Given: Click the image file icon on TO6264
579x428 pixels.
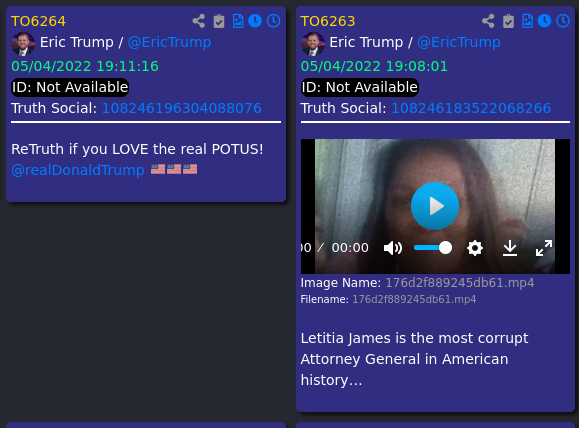Looking at the screenshot, I should (x=238, y=21).
